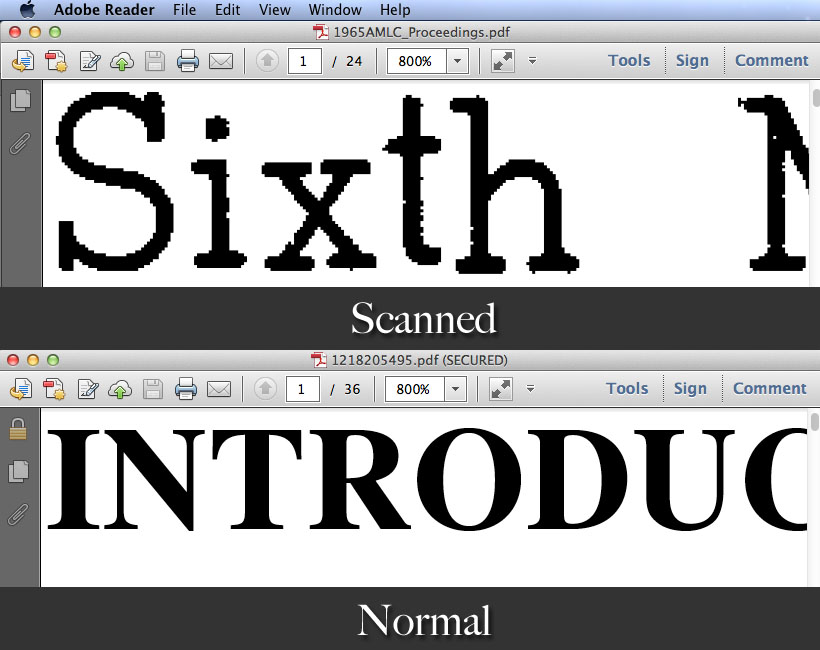The height and width of the screenshot is (650, 820).
Task: Email the 1965AMLC_Proceedings document via envelope icon
Action: [x=221, y=62]
